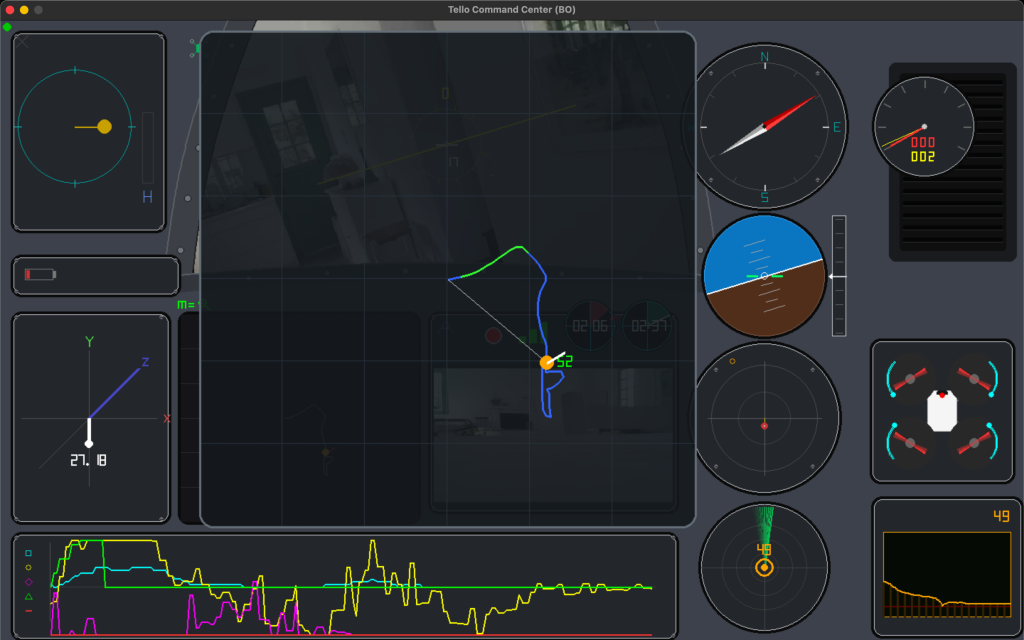Click the drone propeller status icon
The image size is (1024, 640).
pos(942,410)
